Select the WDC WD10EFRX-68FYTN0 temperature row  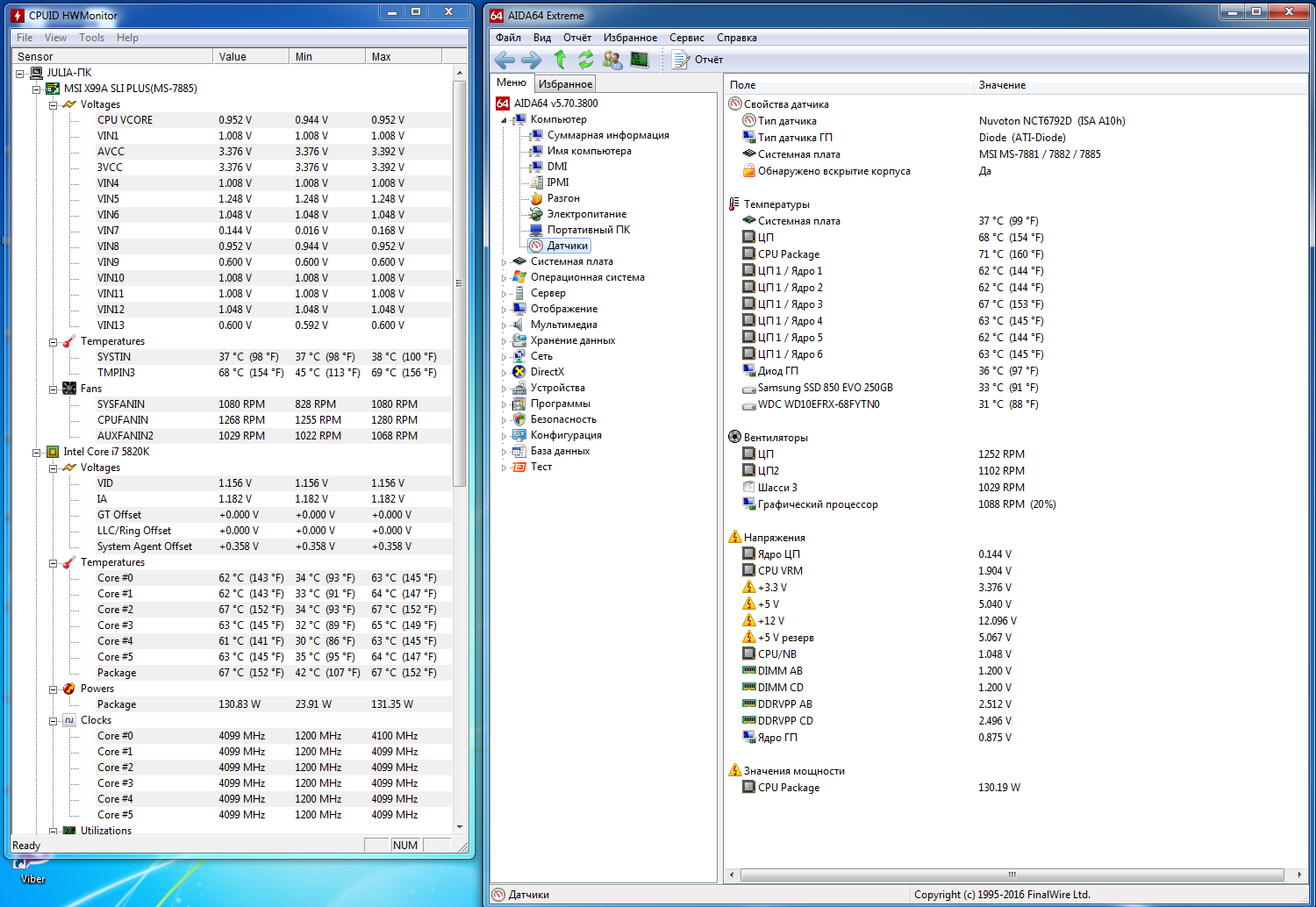pos(1015,404)
